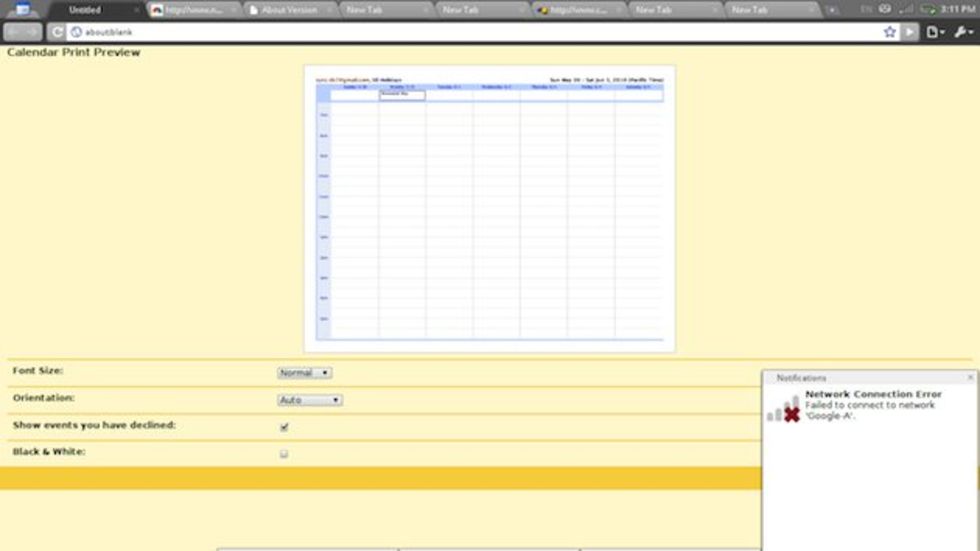Click the aboutblank address bar field

click(x=480, y=32)
